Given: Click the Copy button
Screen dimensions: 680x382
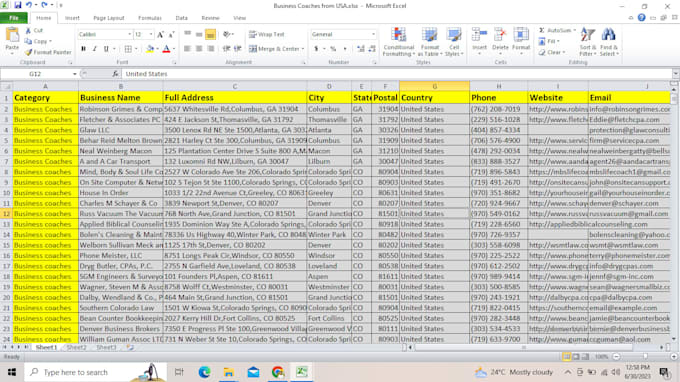Looking at the screenshot, I should pyautogui.click(x=37, y=41).
